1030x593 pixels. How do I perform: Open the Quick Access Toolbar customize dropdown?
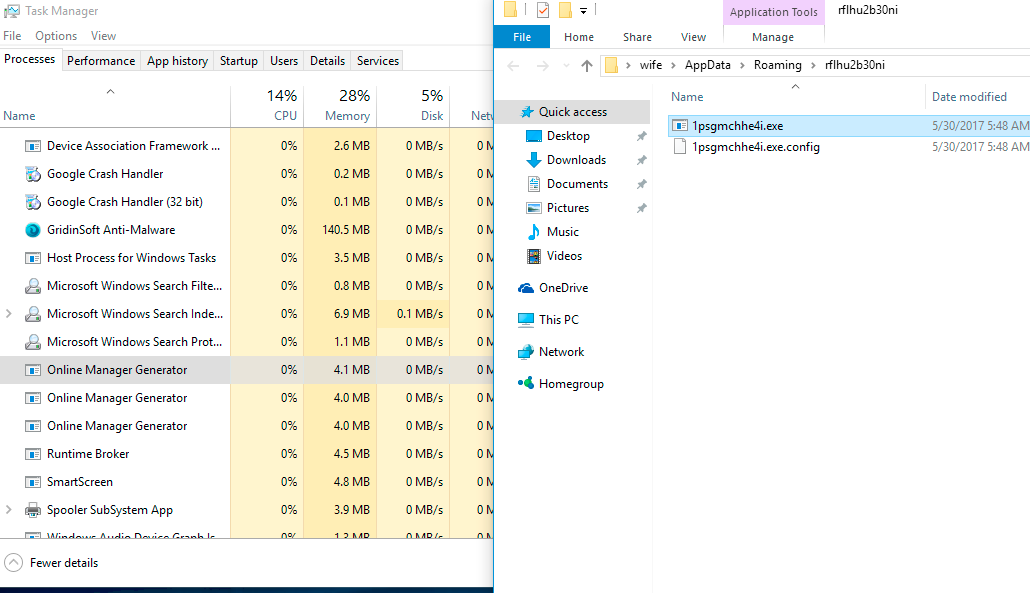coord(583,11)
